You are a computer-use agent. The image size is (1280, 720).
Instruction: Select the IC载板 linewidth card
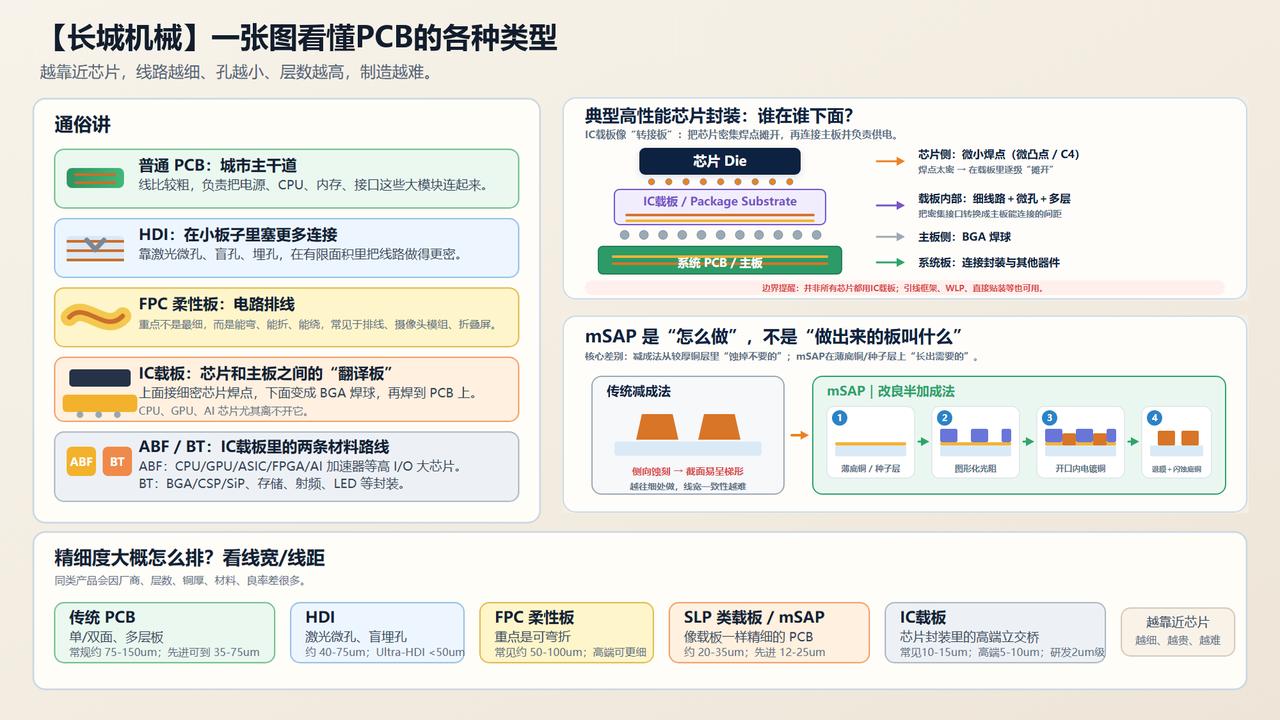click(995, 632)
